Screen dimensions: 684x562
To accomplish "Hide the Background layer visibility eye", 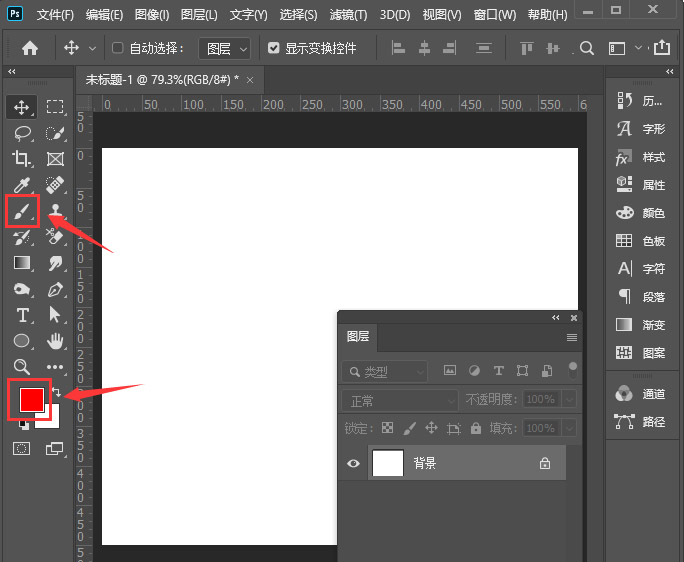I will [353, 464].
